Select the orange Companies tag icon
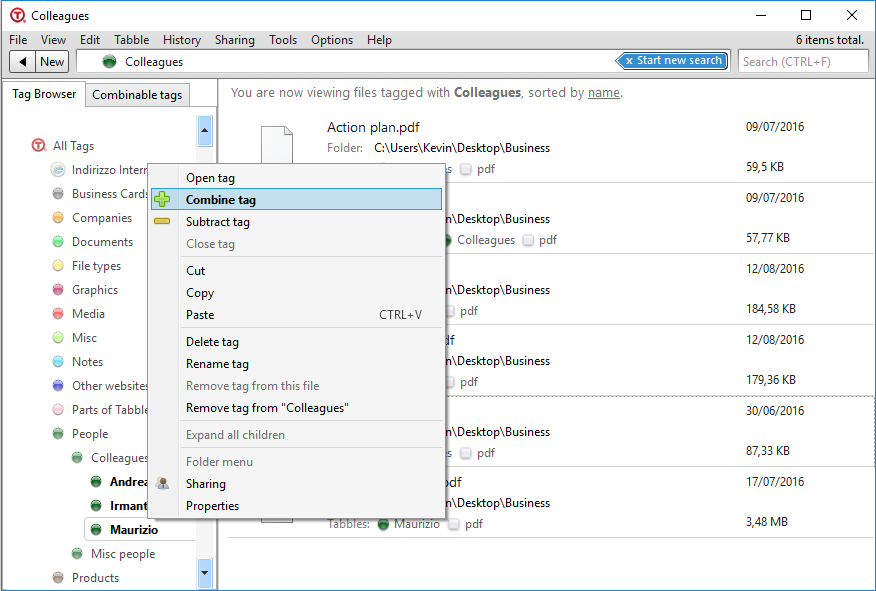Image resolution: width=876 pixels, height=591 pixels. coord(58,218)
